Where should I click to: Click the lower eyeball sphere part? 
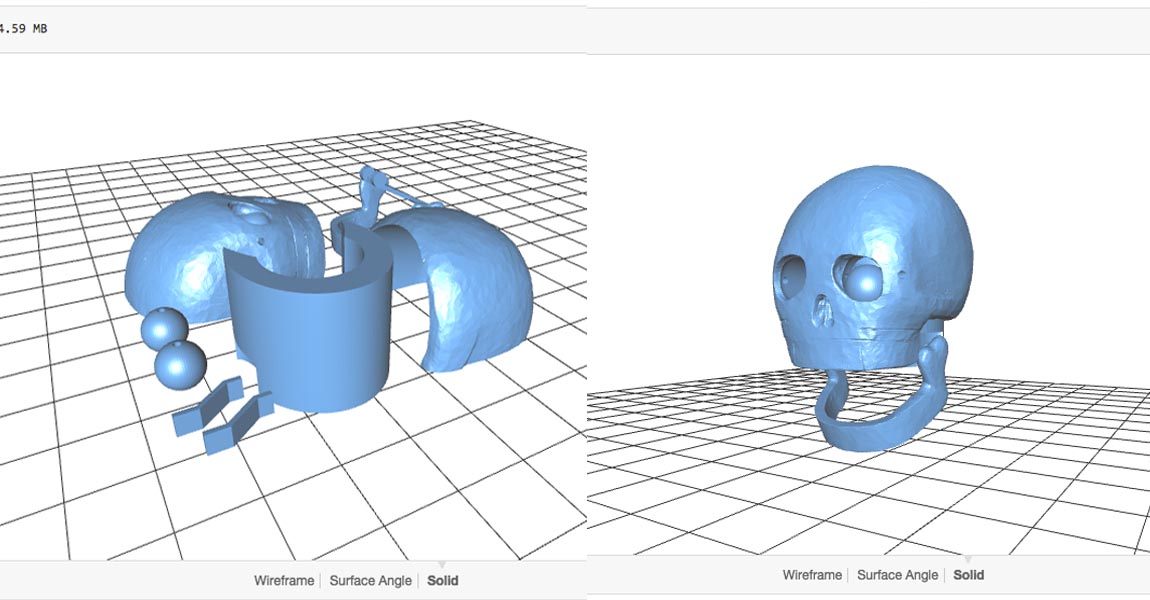(x=181, y=364)
